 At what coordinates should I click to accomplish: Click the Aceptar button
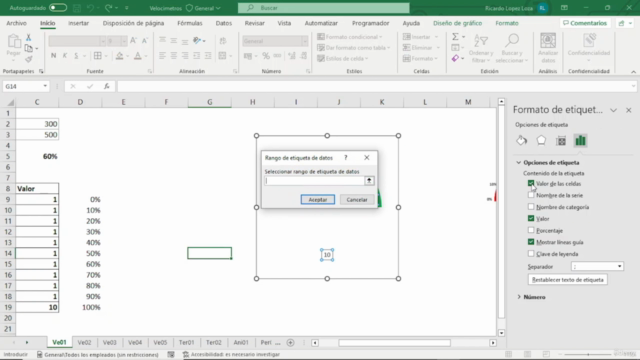coord(318,200)
